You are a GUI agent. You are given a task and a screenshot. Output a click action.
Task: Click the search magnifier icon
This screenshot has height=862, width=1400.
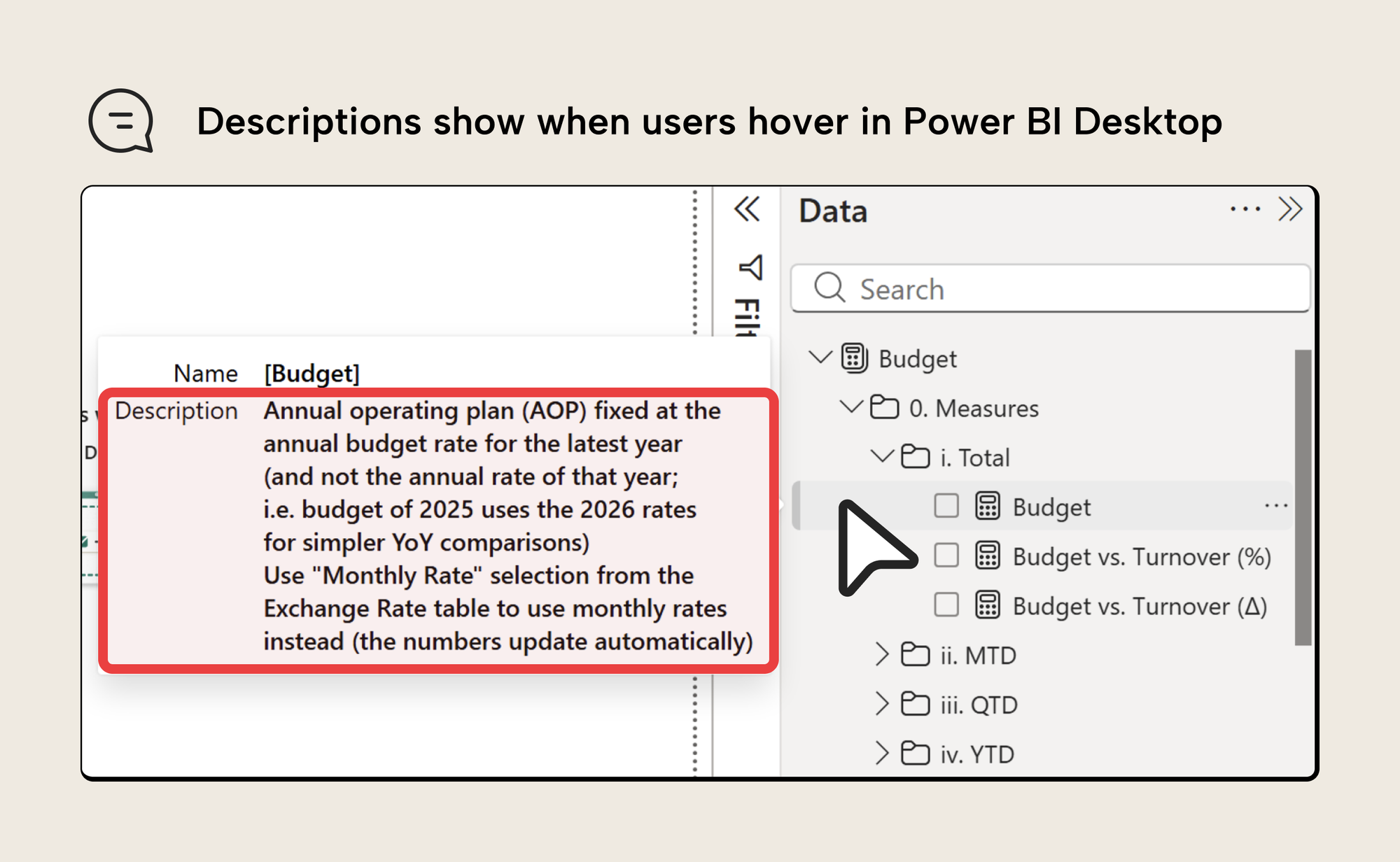coord(830,287)
